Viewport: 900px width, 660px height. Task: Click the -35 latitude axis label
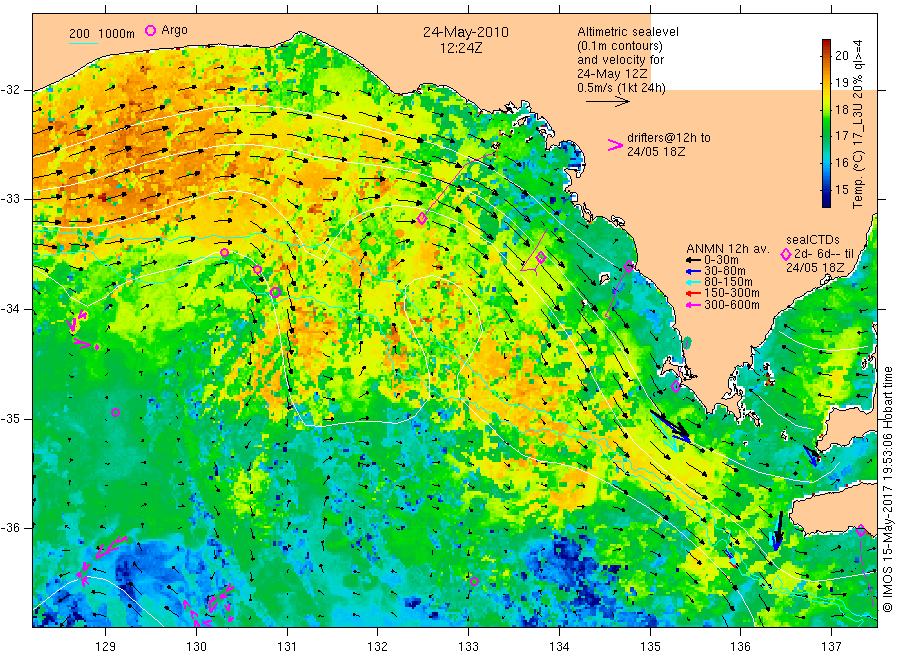(10, 418)
